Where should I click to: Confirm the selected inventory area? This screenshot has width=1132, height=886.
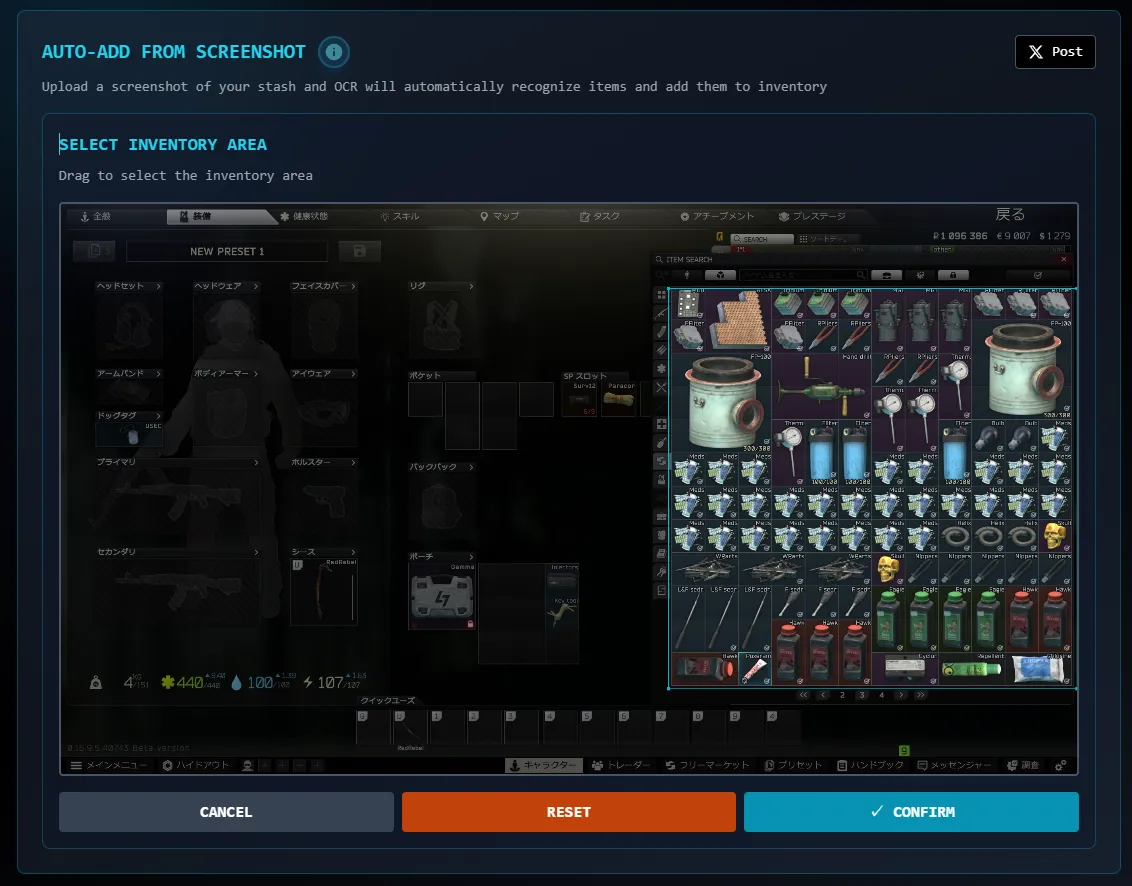[x=911, y=812]
